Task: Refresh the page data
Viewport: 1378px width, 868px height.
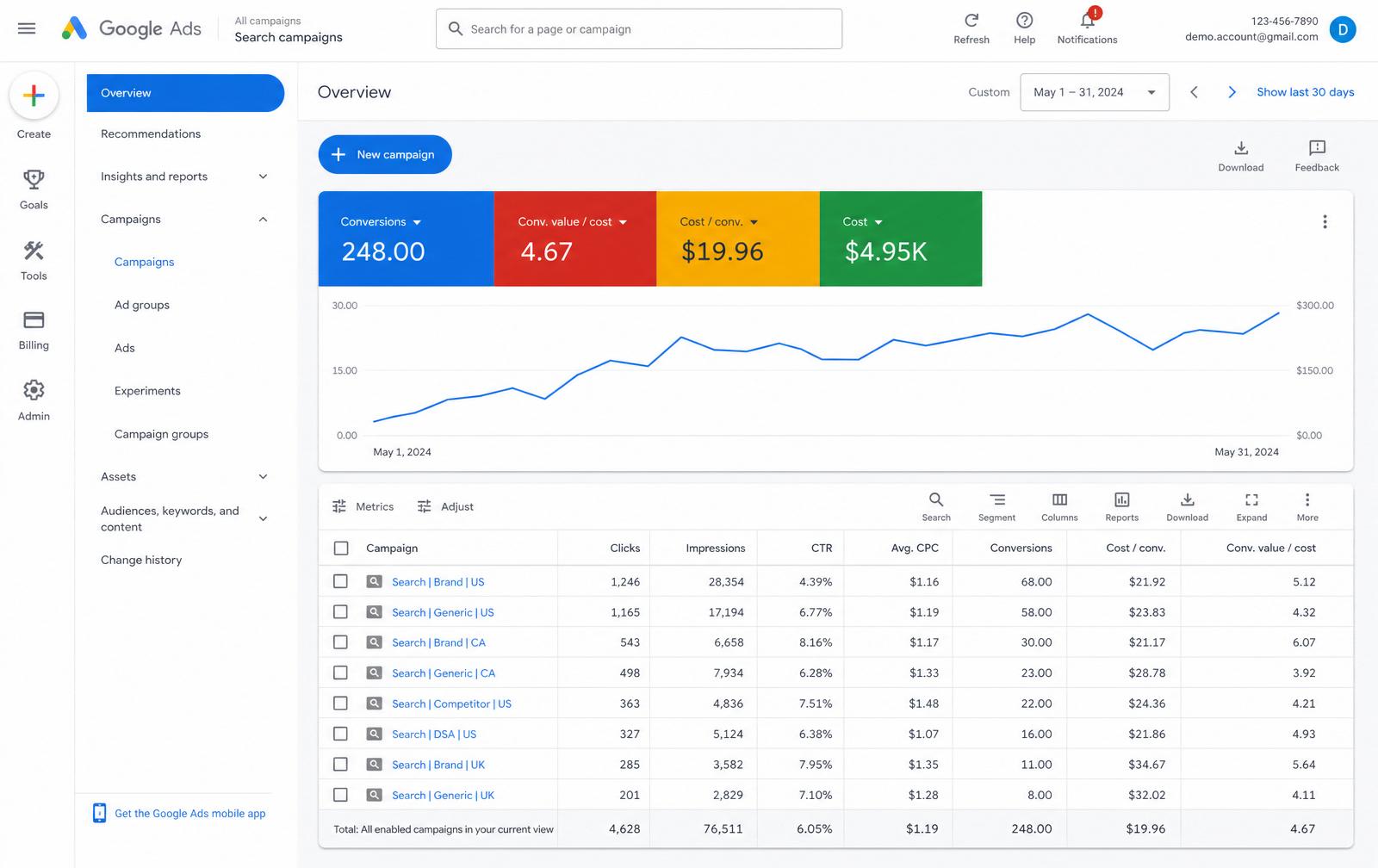Action: coord(971,28)
